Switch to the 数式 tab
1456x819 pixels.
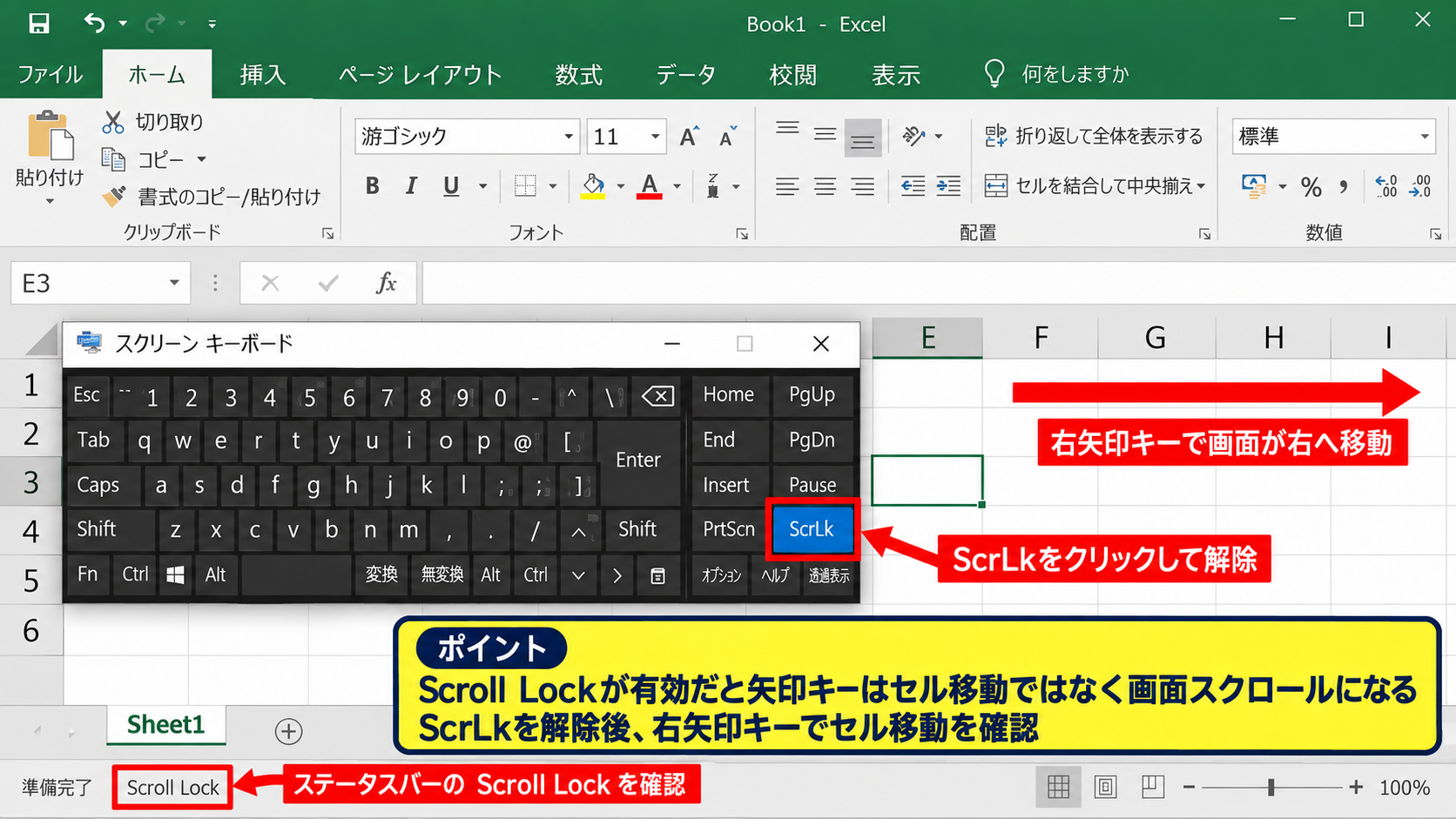[579, 75]
